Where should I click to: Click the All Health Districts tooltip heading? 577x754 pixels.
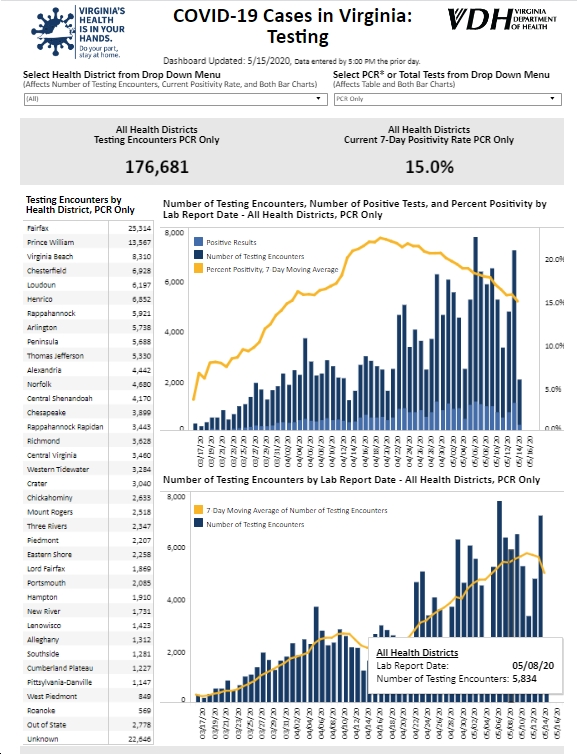click(417, 653)
